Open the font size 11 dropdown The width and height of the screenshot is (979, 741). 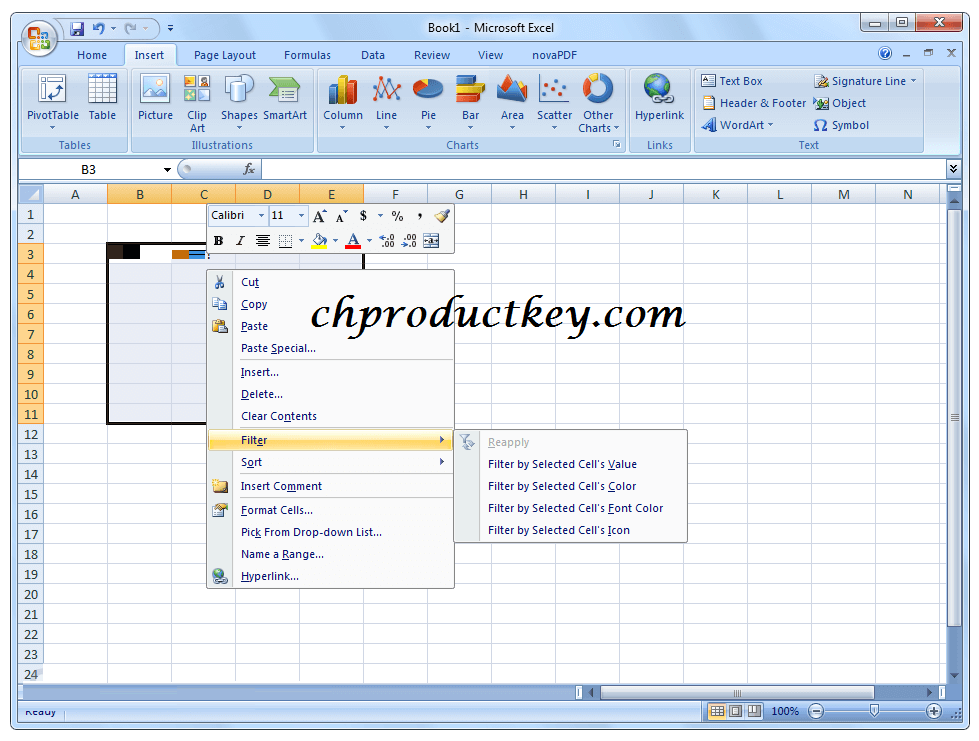click(x=302, y=216)
